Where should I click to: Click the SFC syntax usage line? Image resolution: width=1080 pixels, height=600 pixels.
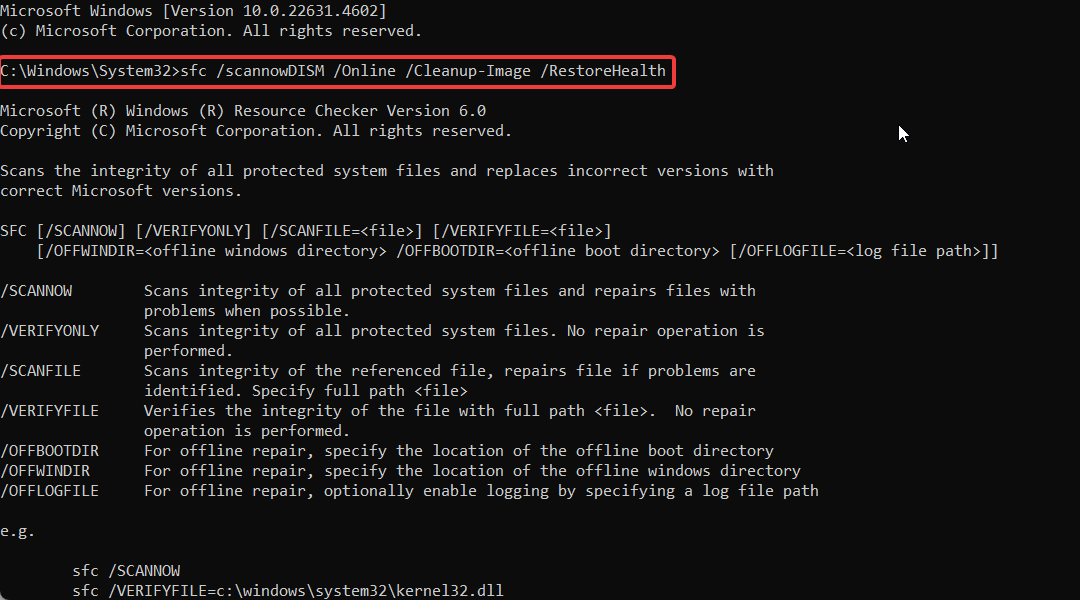(x=306, y=231)
